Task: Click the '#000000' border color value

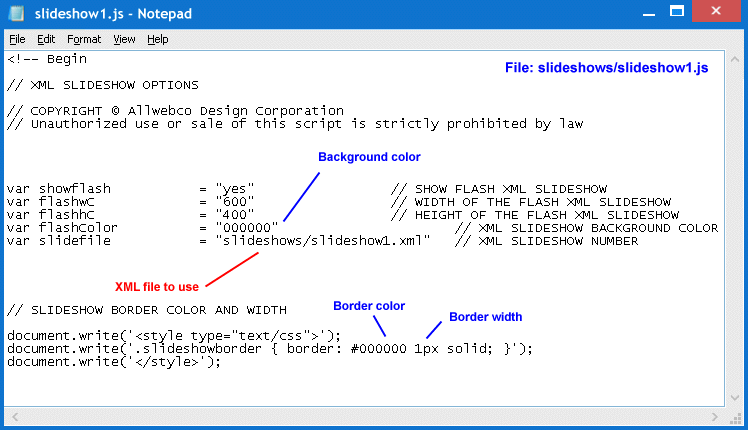Action: click(x=378, y=349)
